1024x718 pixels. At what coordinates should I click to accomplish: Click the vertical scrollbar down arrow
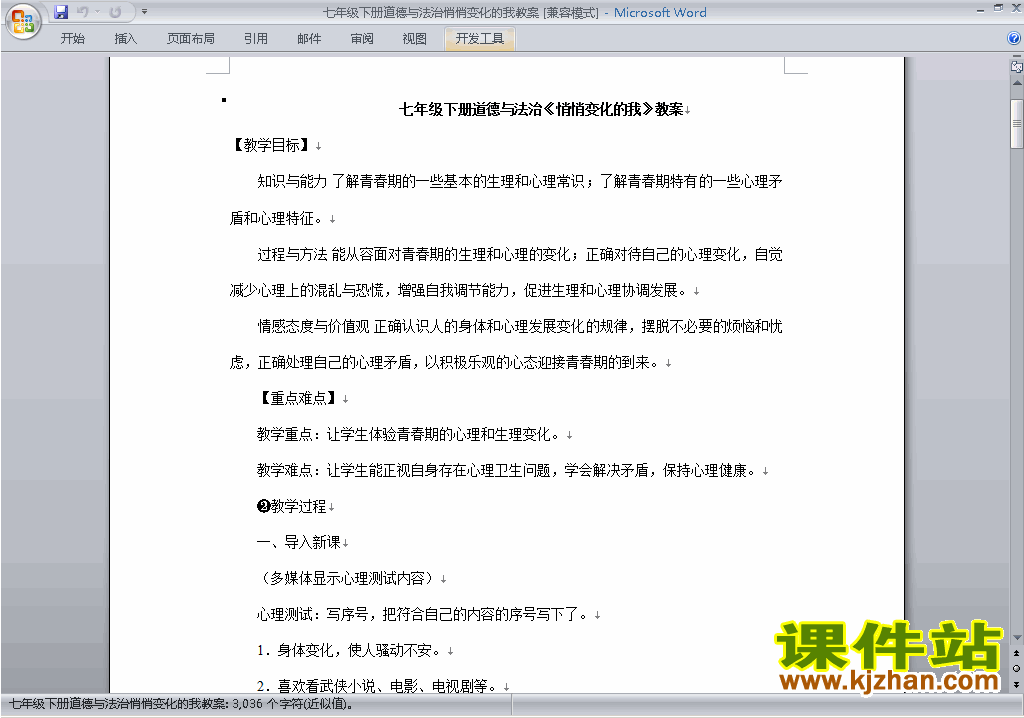[1016, 638]
